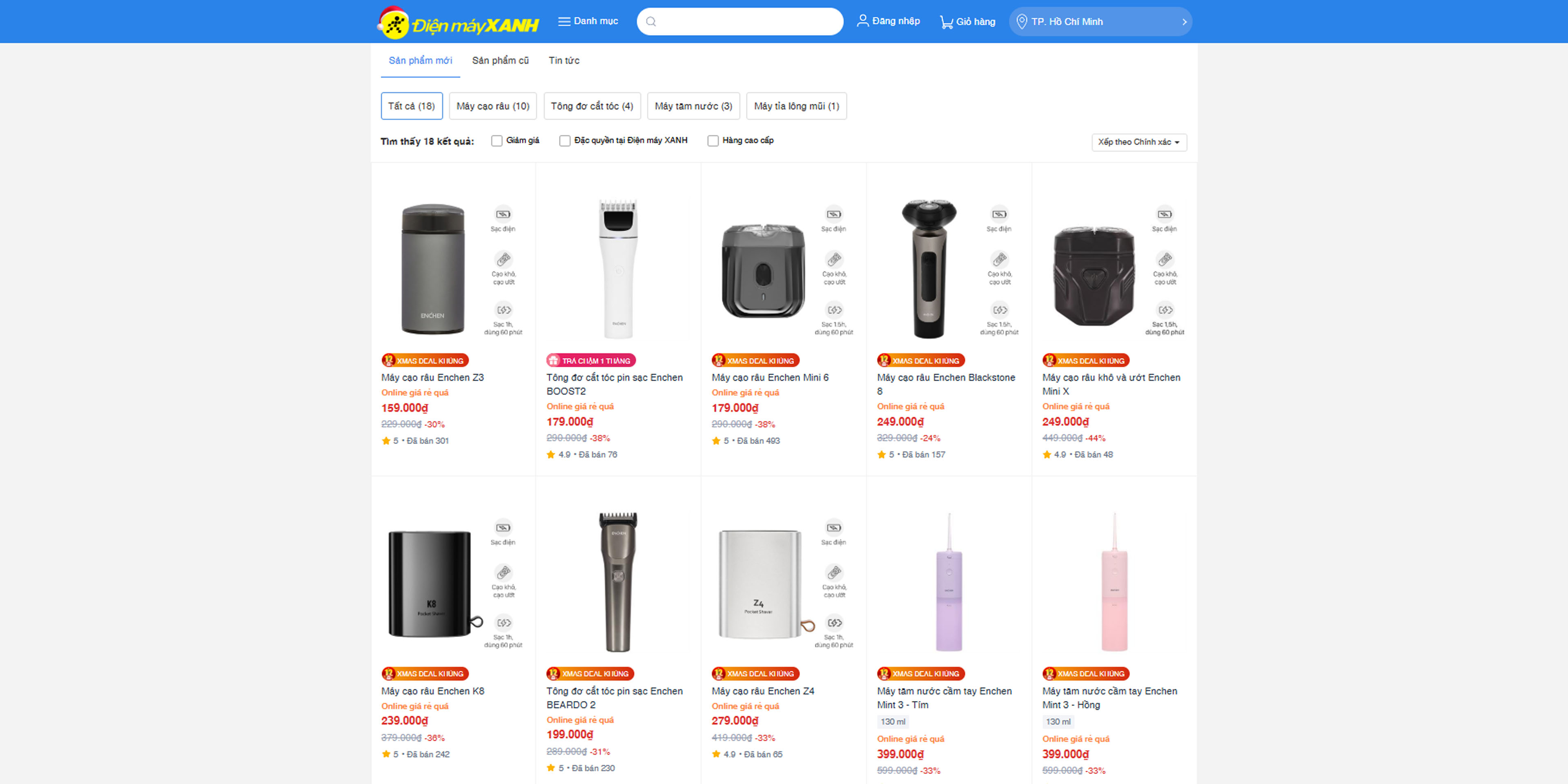
Task: Click the Sạc điện icon on Enchen Z3
Action: (x=503, y=214)
